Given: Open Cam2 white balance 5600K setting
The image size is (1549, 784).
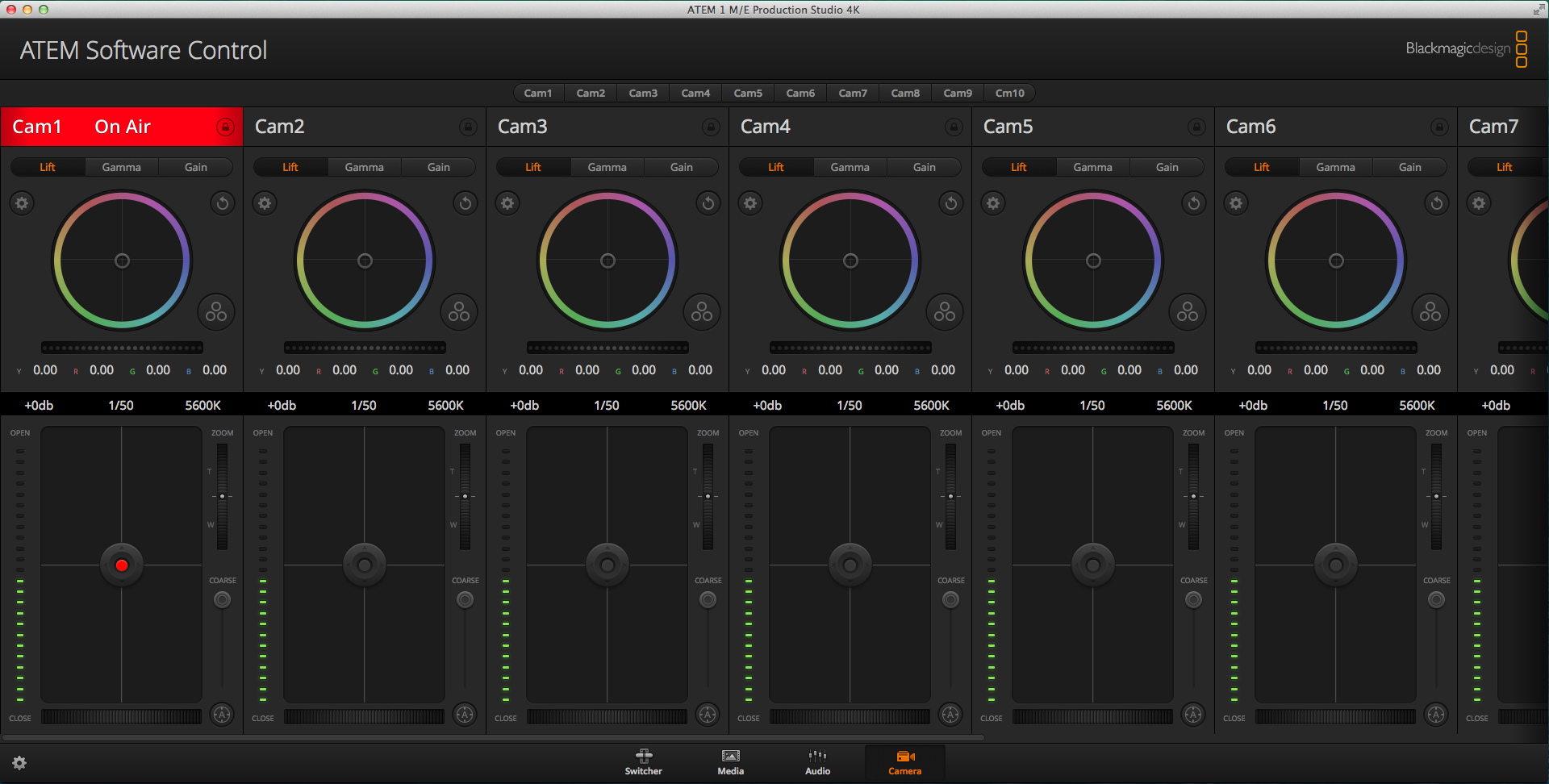Looking at the screenshot, I should pos(445,405).
